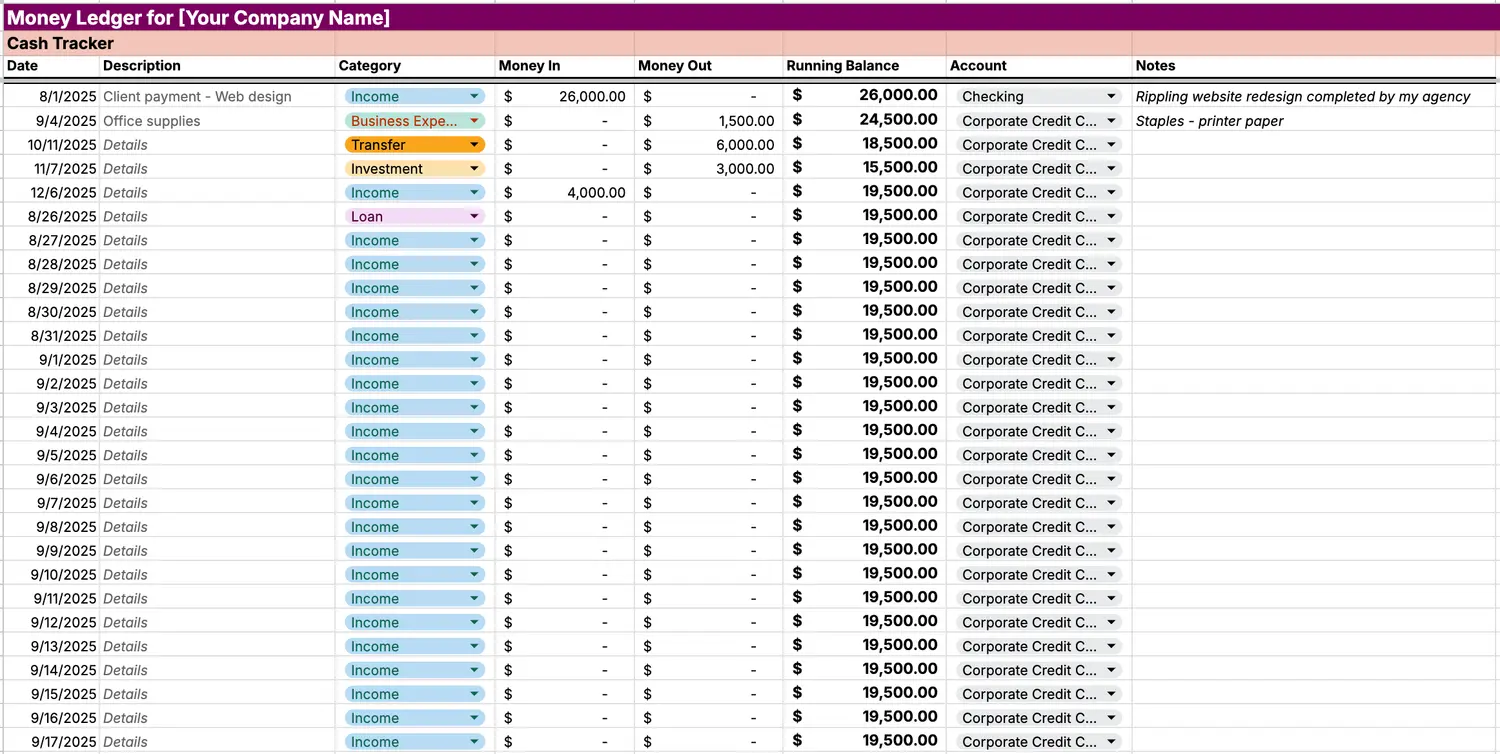Select the 8/26/2025 date cell
This screenshot has height=754, width=1500.
50,217
